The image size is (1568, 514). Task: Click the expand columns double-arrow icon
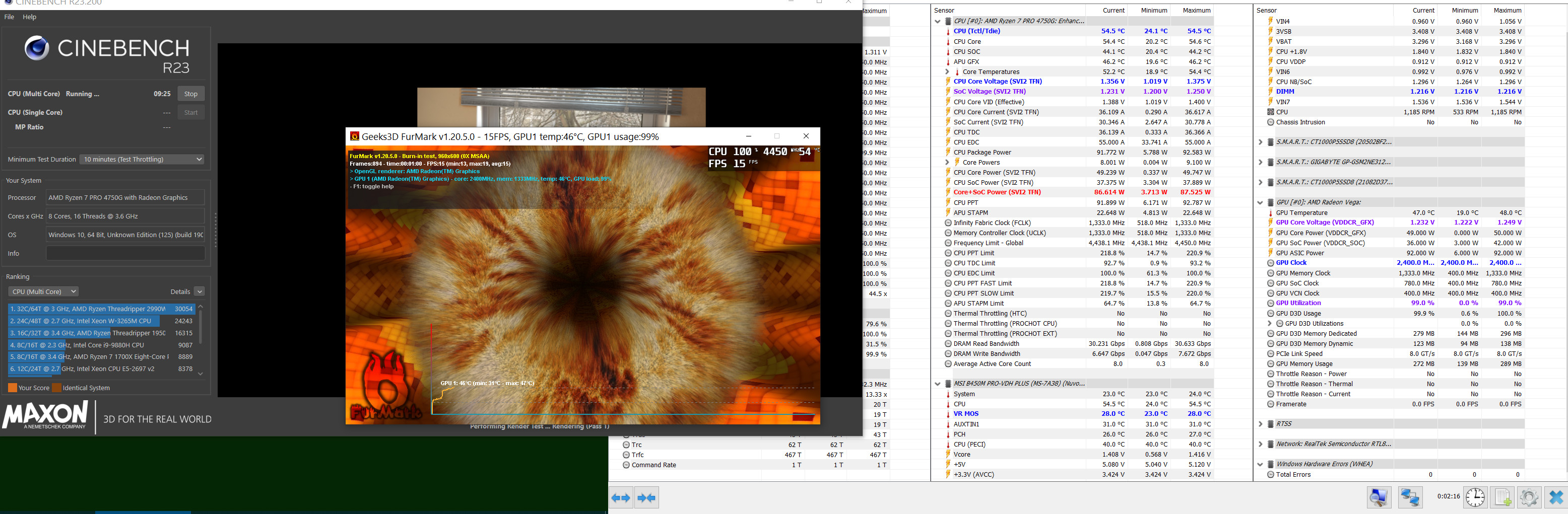pos(621,497)
